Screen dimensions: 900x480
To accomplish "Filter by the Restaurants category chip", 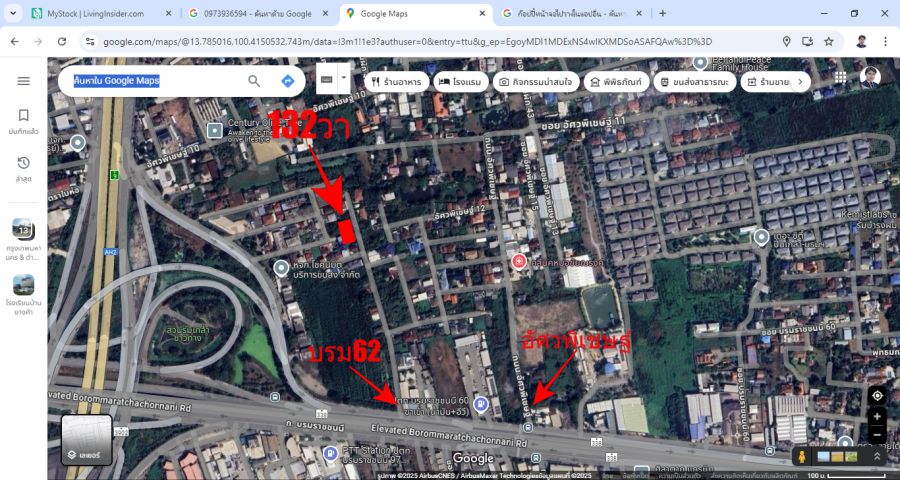I will click(x=396, y=81).
